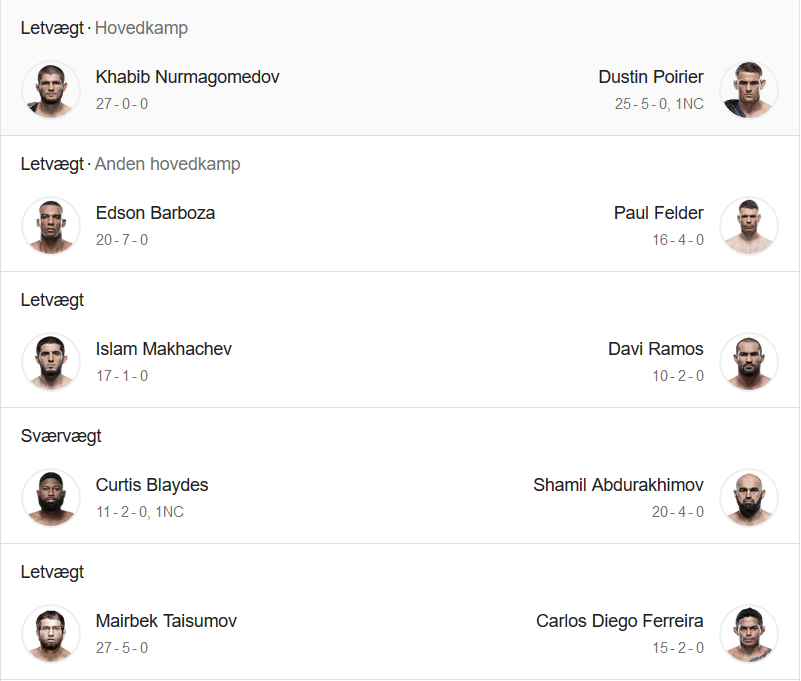Click Khabib Nurmagomedov's fighter photo
Image resolution: width=801 pixels, height=681 pixels.
tap(51, 90)
